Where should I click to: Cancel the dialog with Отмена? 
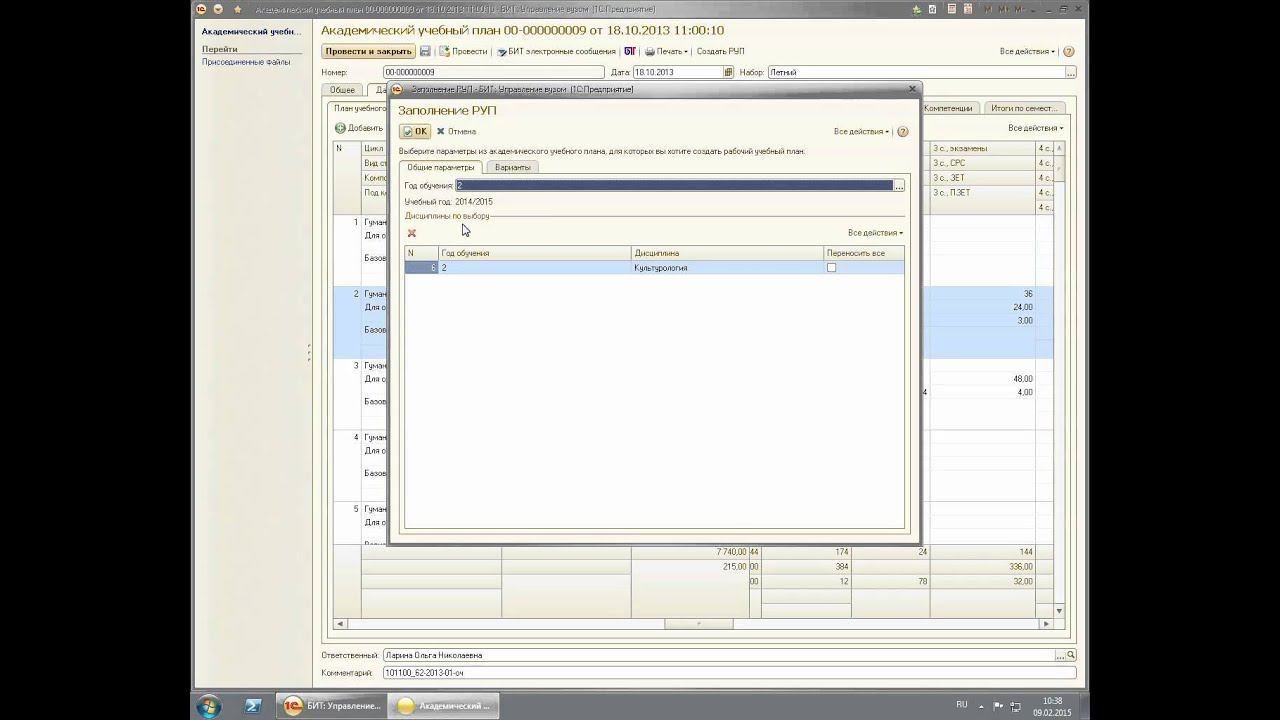[x=456, y=131]
